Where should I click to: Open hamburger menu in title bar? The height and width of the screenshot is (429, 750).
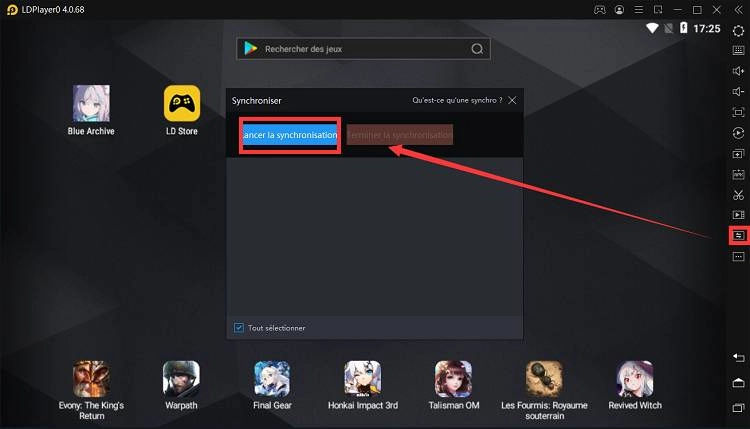(639, 10)
